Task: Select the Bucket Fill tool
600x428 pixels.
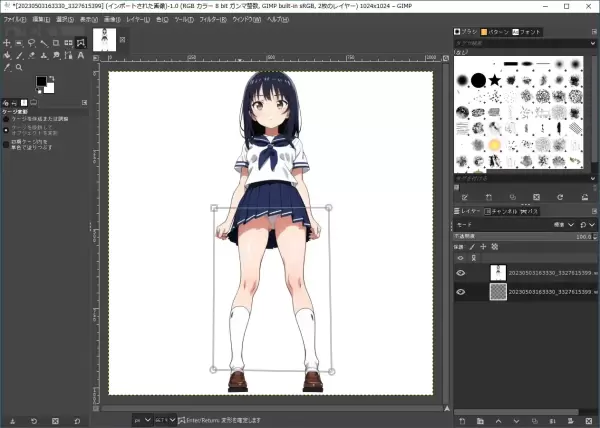Action: (7, 55)
